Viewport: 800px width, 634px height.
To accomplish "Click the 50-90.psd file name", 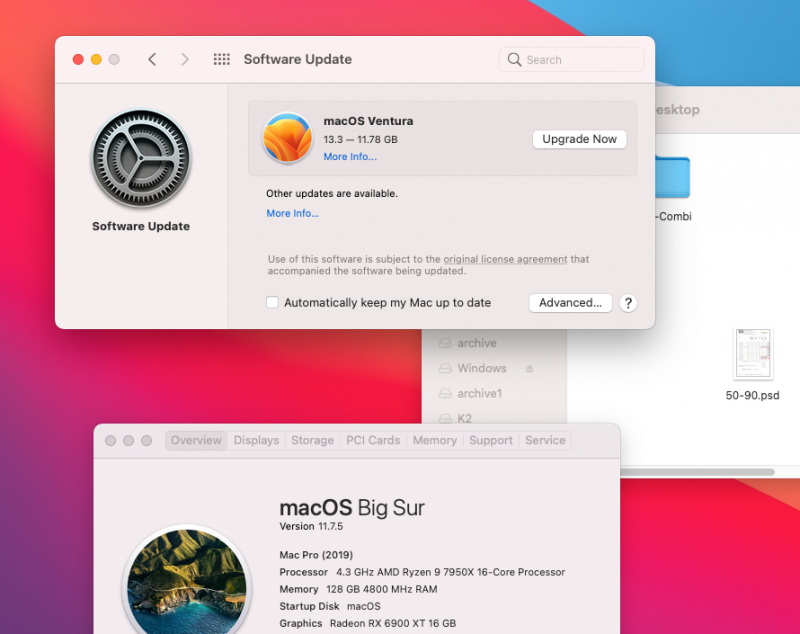I will [753, 395].
